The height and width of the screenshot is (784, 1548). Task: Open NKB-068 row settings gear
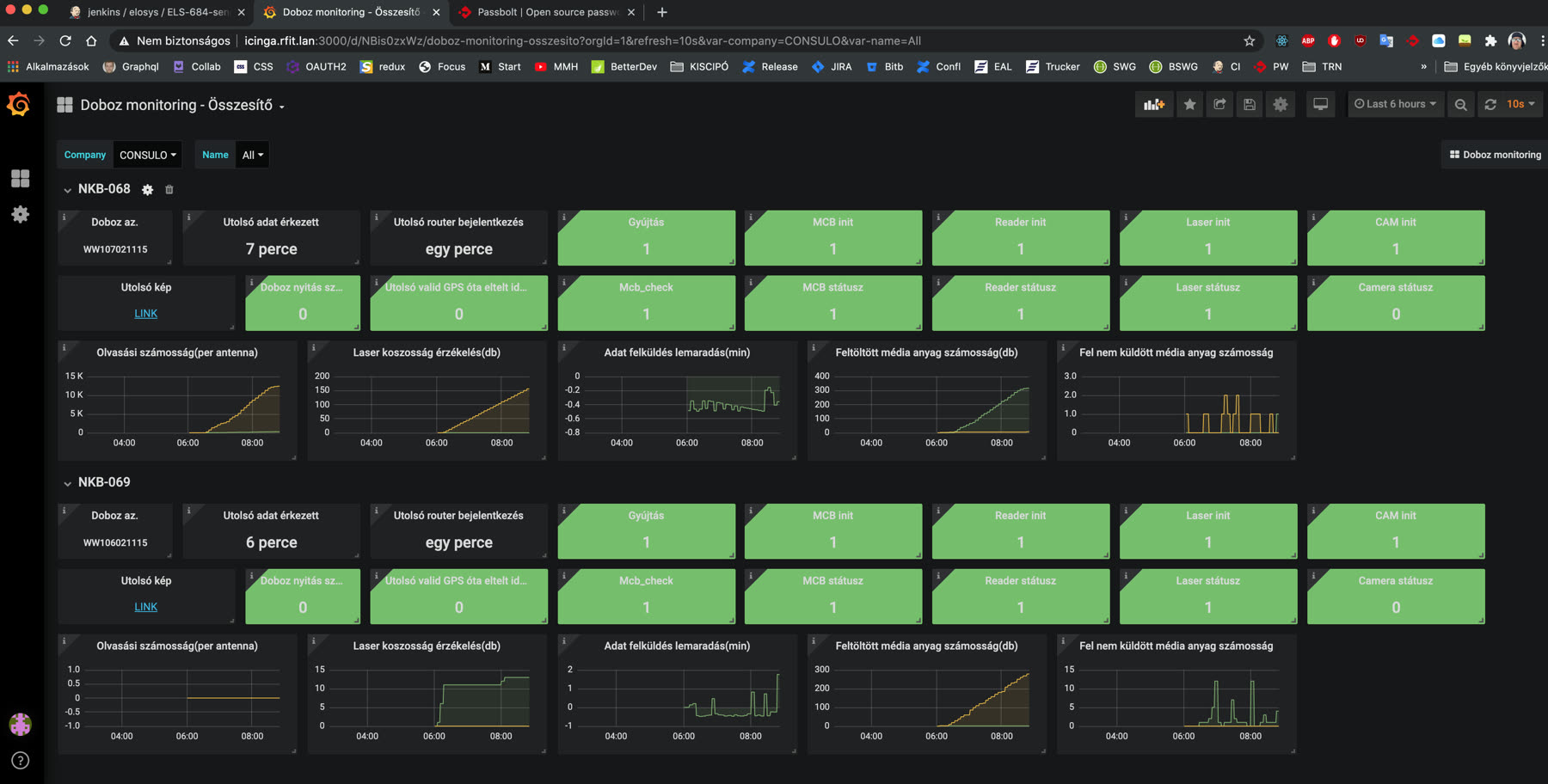point(148,190)
